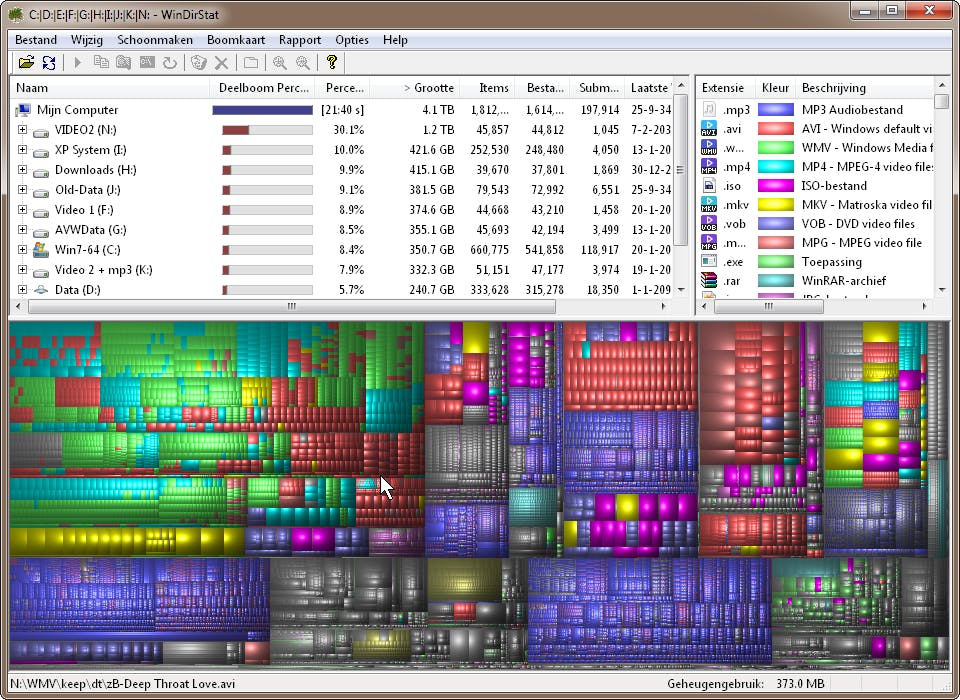Expand the VIDEO2 (N:) drive node

[22, 130]
